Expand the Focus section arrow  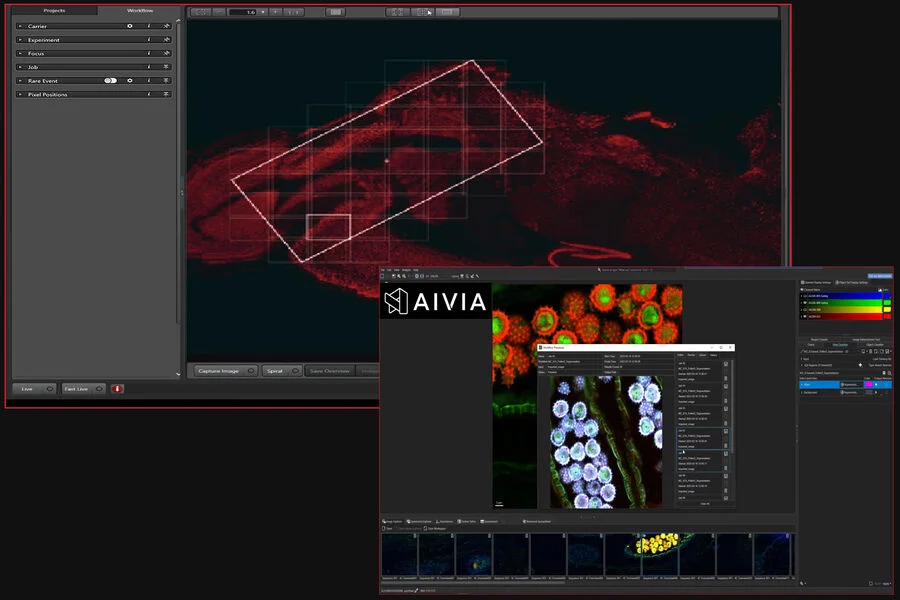point(20,53)
